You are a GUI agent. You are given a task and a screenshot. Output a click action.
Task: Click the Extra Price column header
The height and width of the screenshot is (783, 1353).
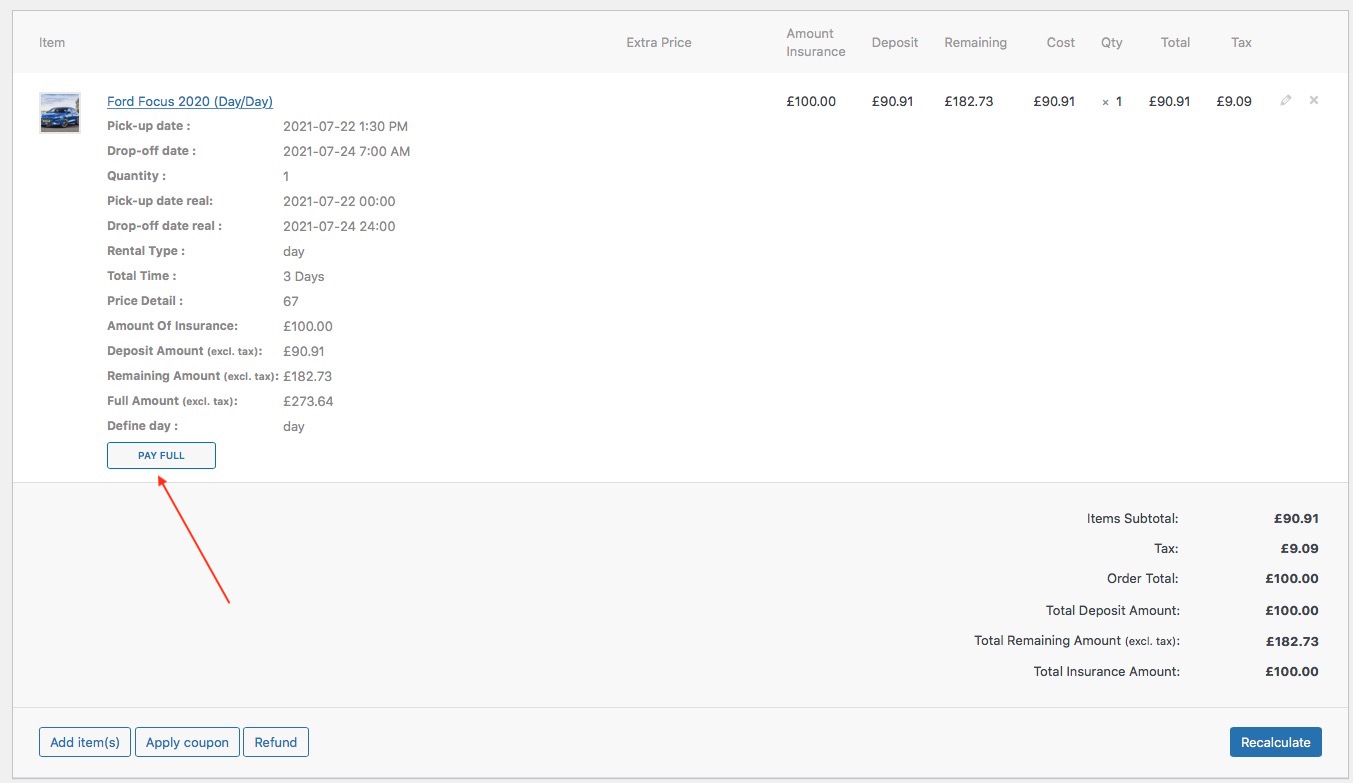click(659, 42)
